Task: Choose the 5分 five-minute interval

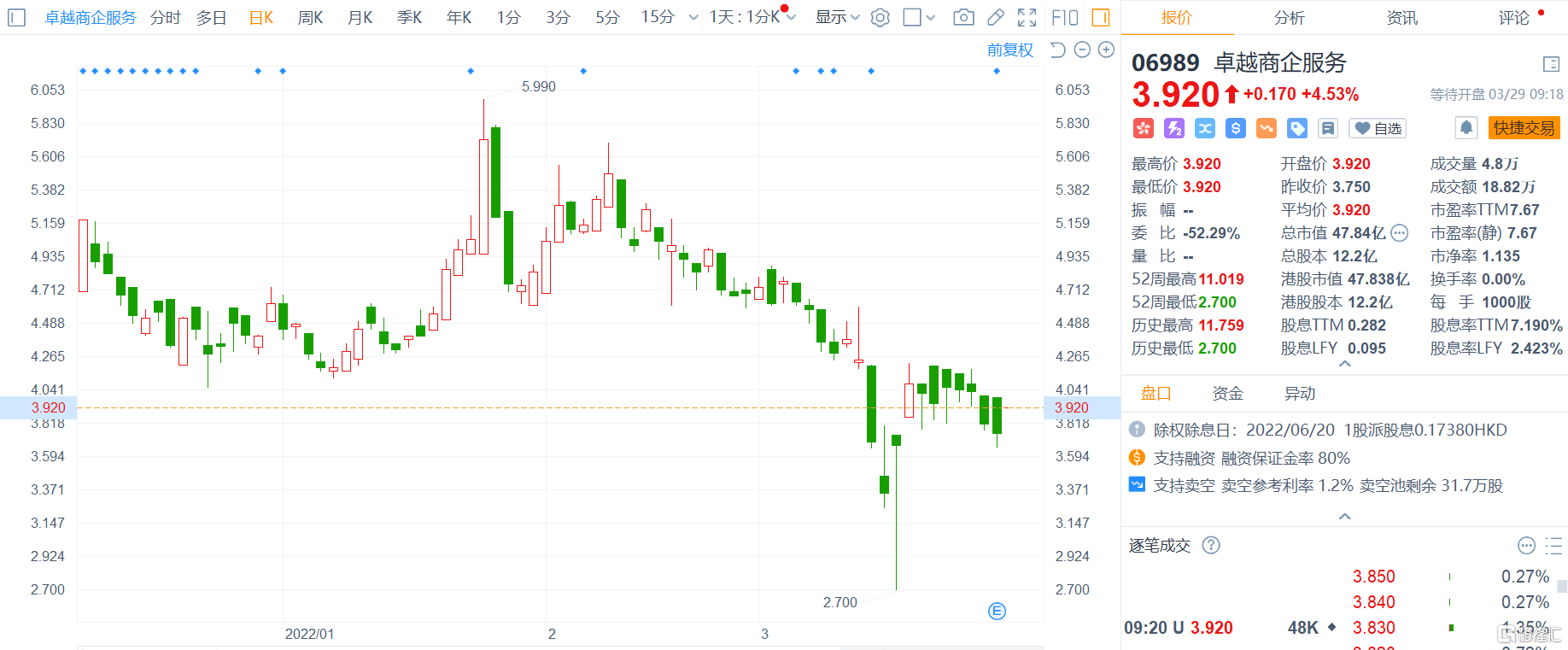Action: [608, 17]
